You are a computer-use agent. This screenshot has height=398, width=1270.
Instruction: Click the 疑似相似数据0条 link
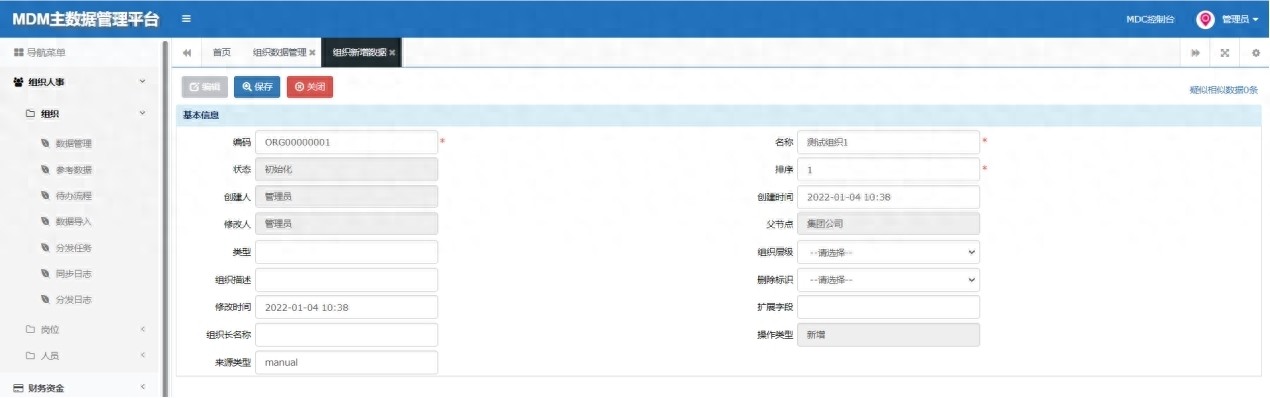(1224, 90)
